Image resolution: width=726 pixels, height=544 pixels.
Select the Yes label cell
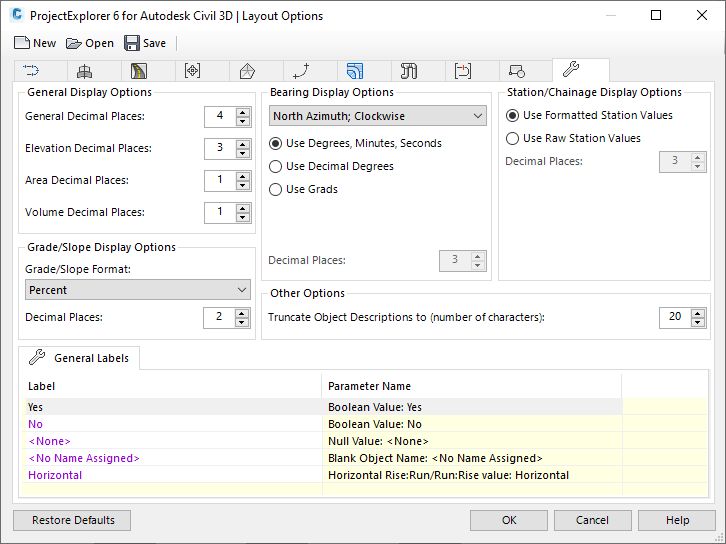click(x=172, y=407)
